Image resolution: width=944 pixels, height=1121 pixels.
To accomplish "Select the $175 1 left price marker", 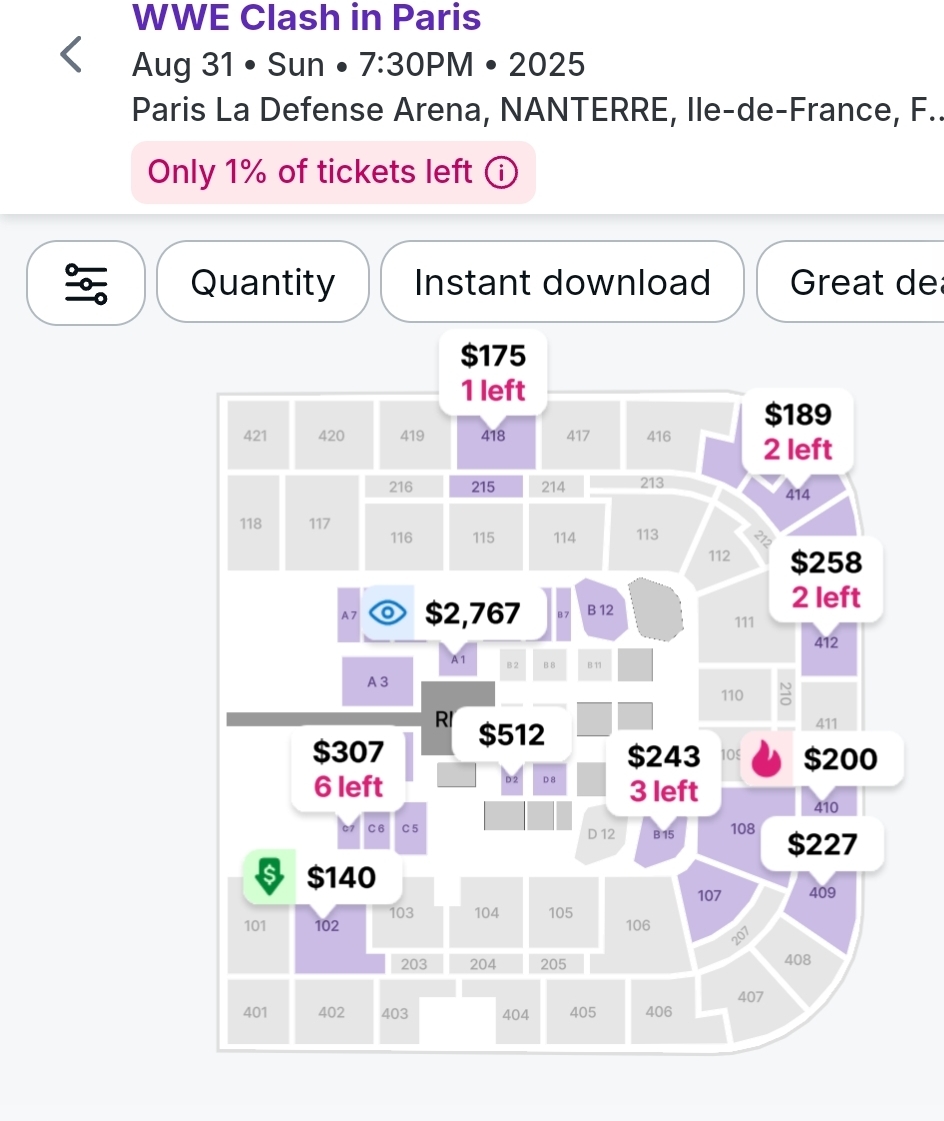I will 493,372.
